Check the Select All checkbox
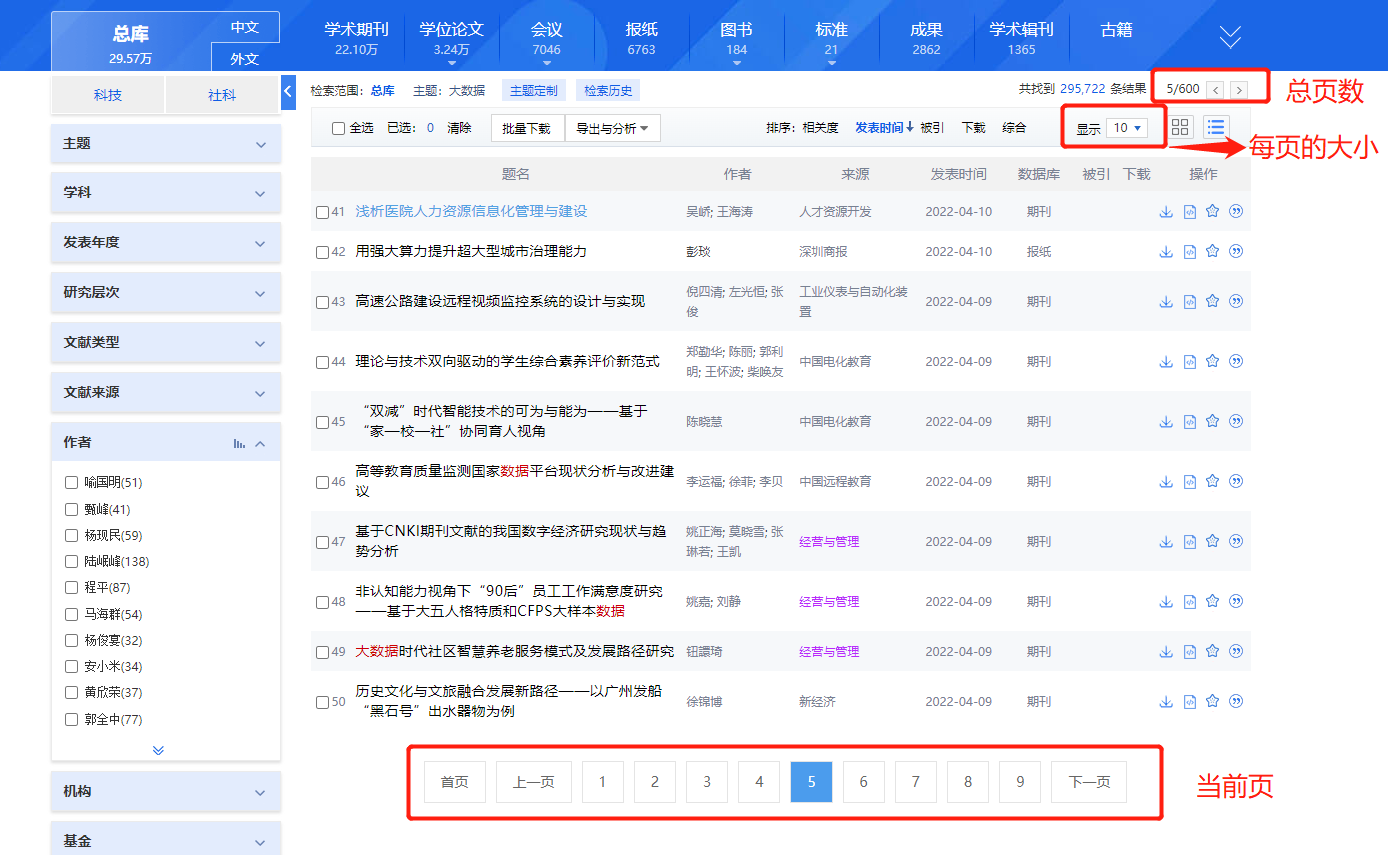Viewport: 1388px width, 855px height. click(x=338, y=128)
